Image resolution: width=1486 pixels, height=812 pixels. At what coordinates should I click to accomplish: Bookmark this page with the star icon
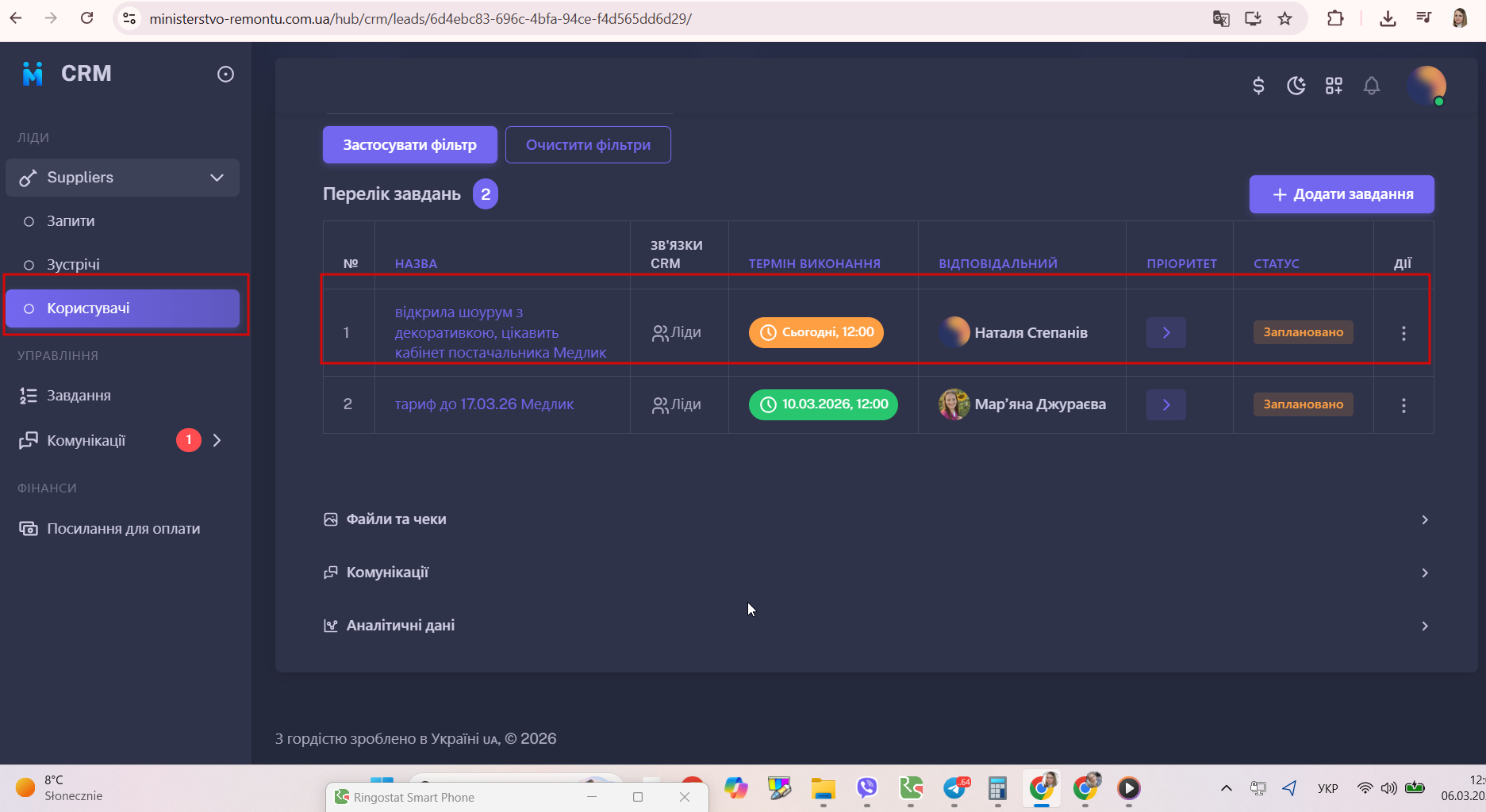(x=1285, y=18)
